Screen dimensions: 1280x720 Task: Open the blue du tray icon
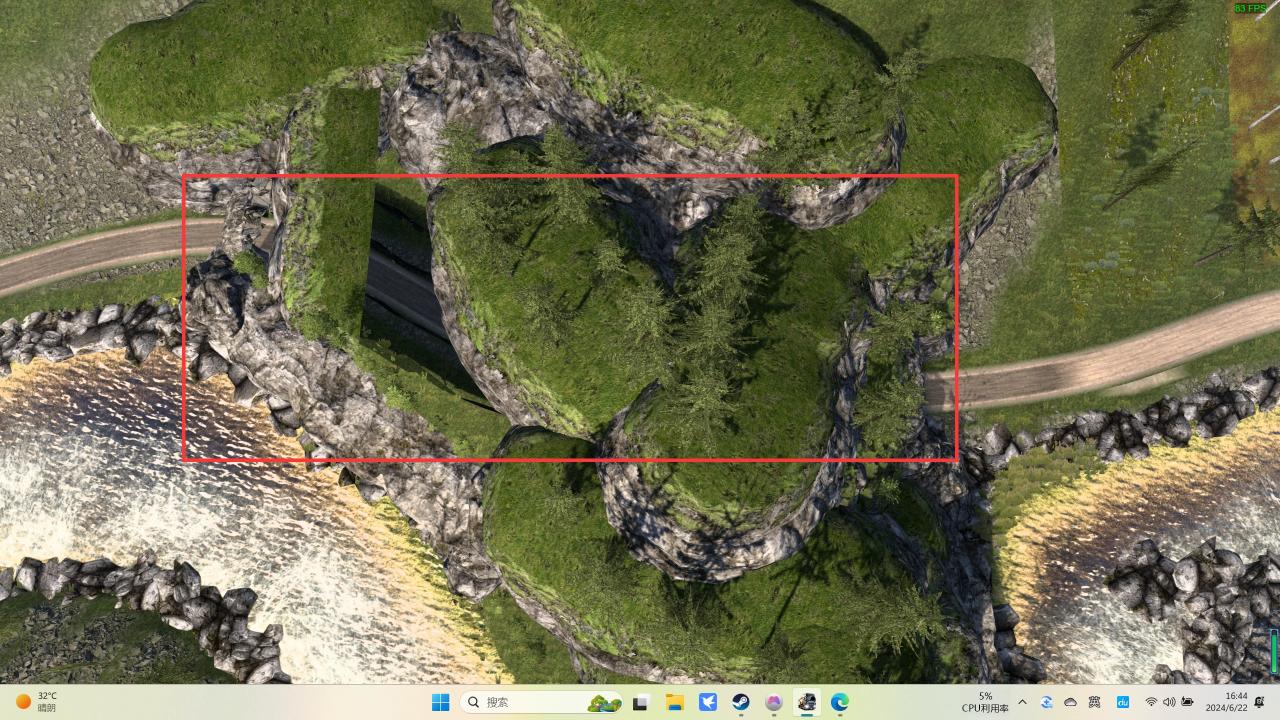click(1122, 702)
